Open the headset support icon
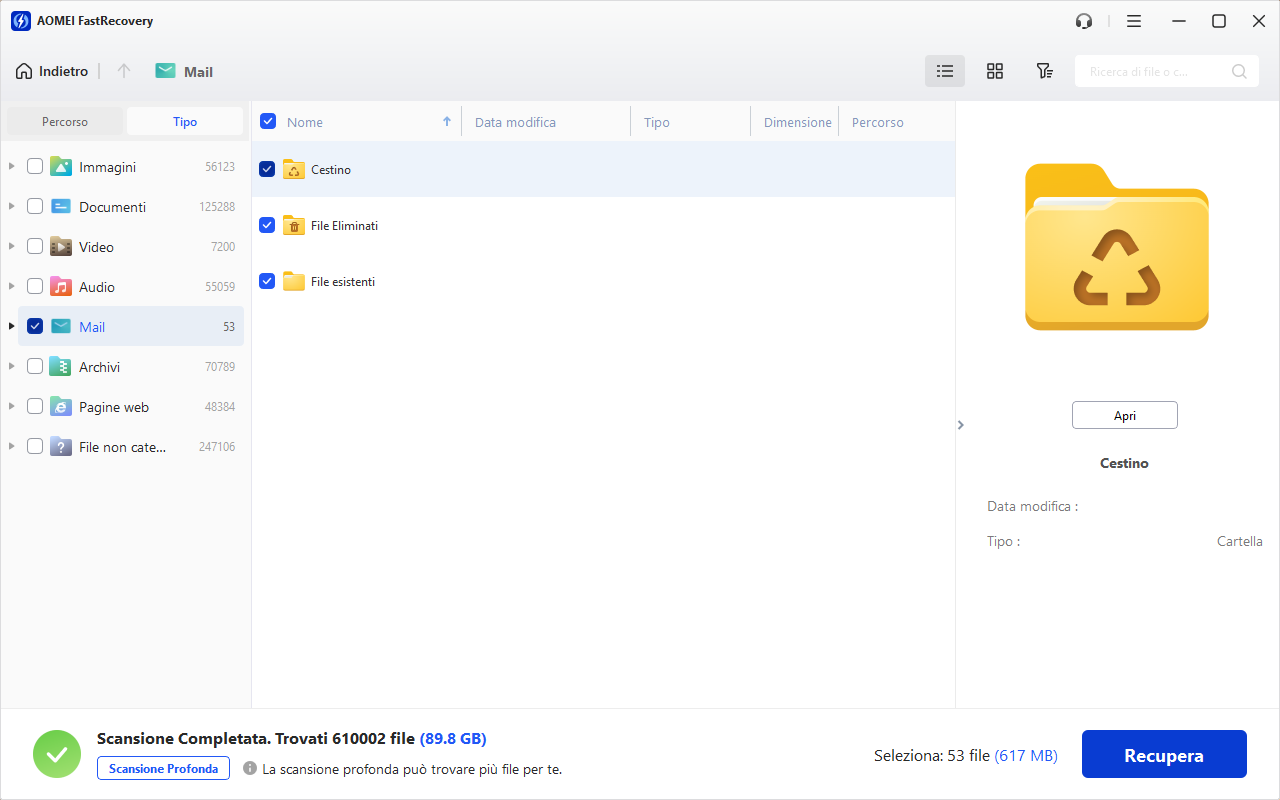1280x800 pixels. click(x=1084, y=21)
